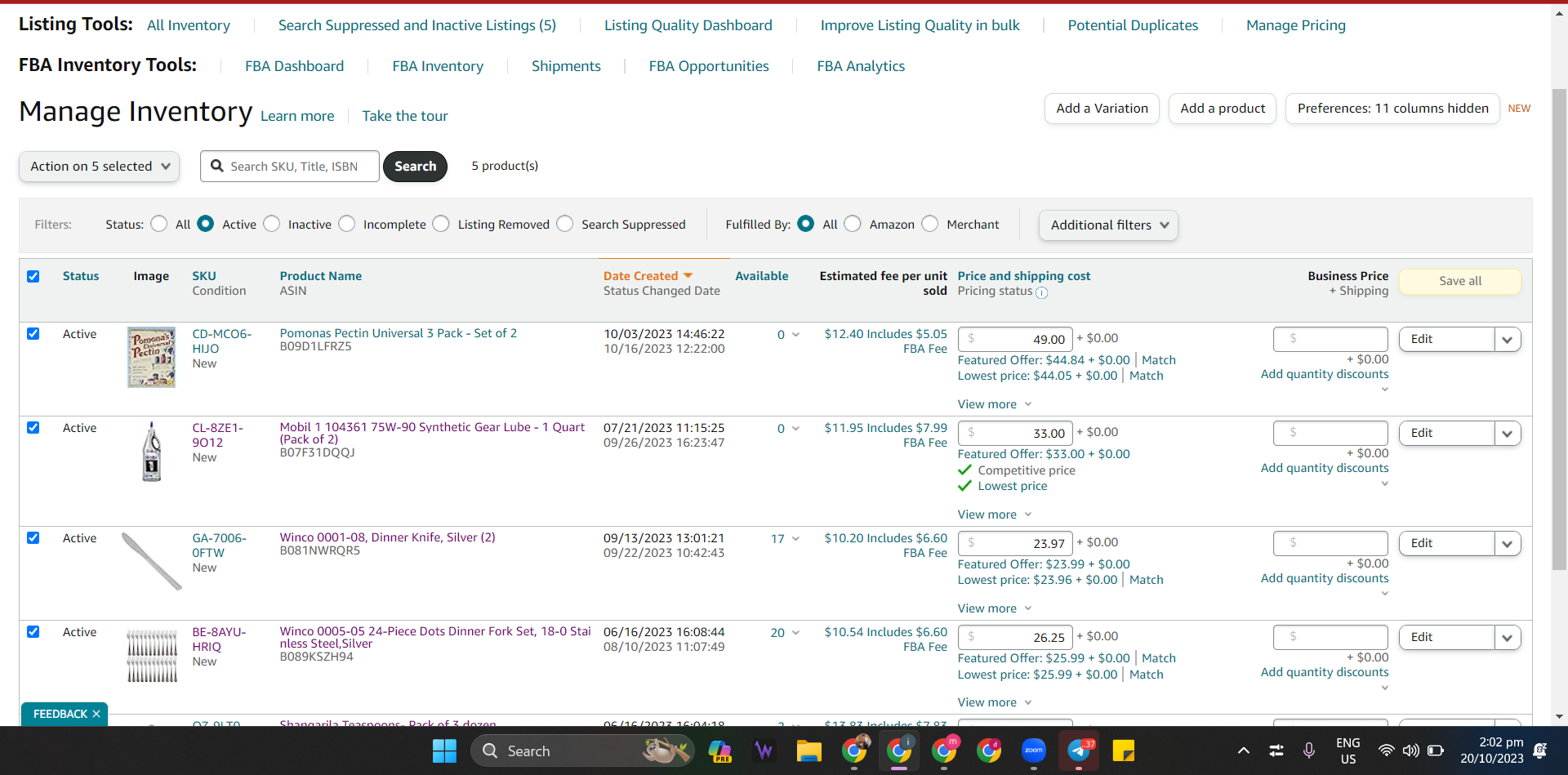This screenshot has height=775, width=1568.
Task: Expand 'View more' under Pomonas Pectin pricing
Action: 995,404
